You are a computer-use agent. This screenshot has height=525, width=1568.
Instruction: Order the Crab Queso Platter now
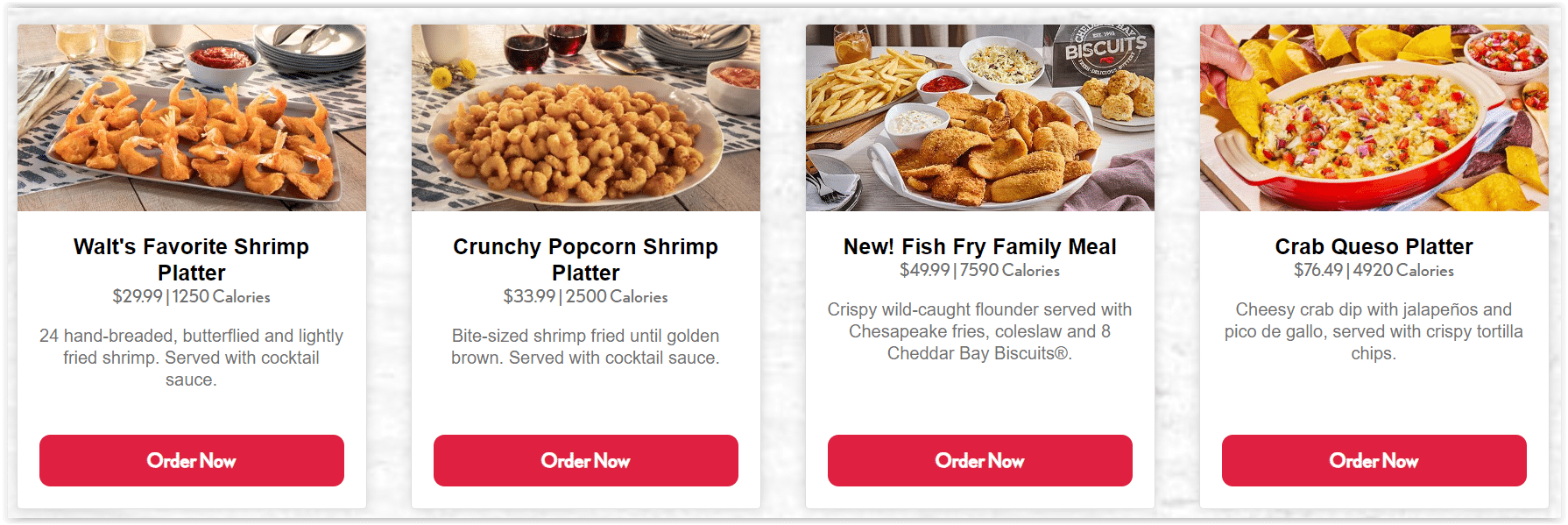[1374, 460]
